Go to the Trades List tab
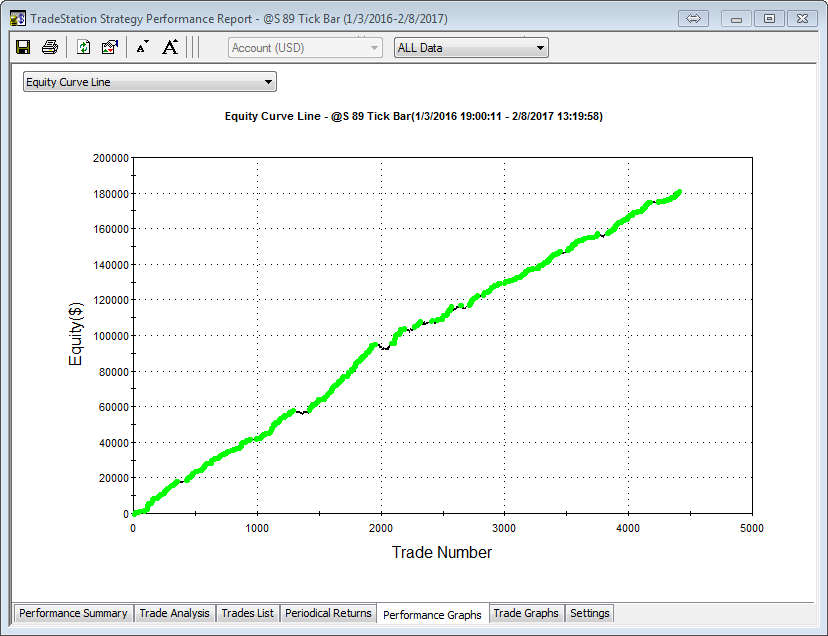Image resolution: width=828 pixels, height=636 pixels. (x=247, y=613)
